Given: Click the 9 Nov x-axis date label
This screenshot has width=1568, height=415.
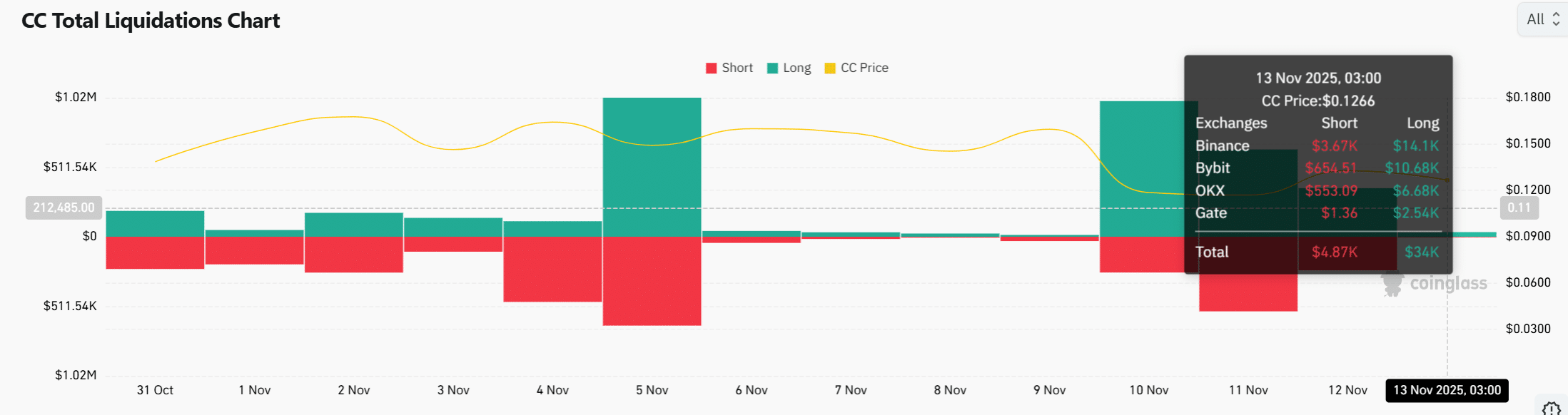Looking at the screenshot, I should point(1049,390).
